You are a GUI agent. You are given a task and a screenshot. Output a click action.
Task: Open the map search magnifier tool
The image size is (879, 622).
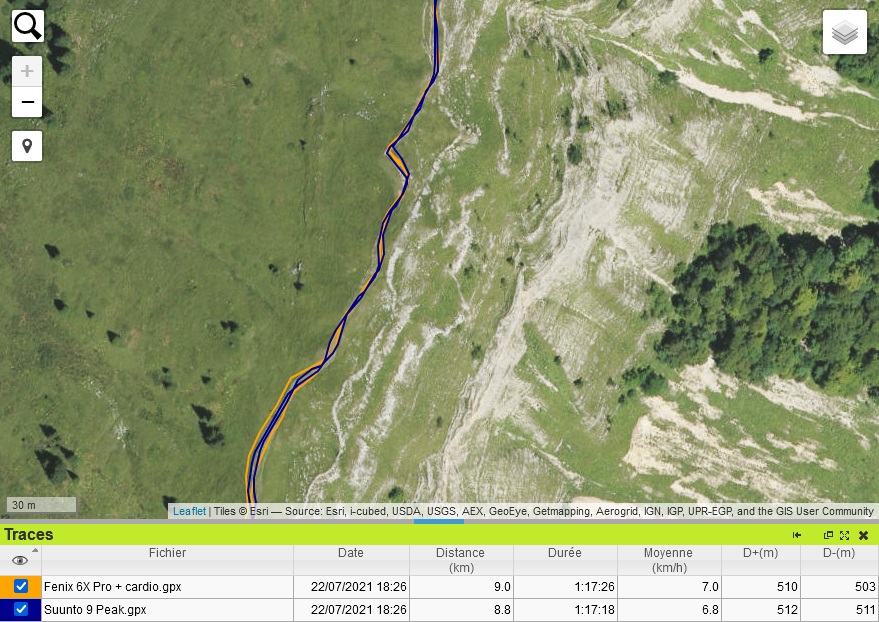pyautogui.click(x=28, y=26)
